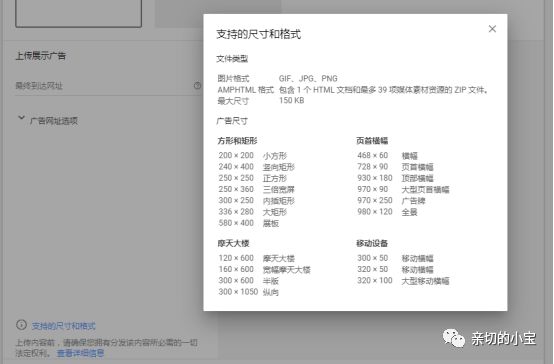Click the 300 × 600 半版 row
Viewport: 554px width, 364px height.
pos(249,281)
